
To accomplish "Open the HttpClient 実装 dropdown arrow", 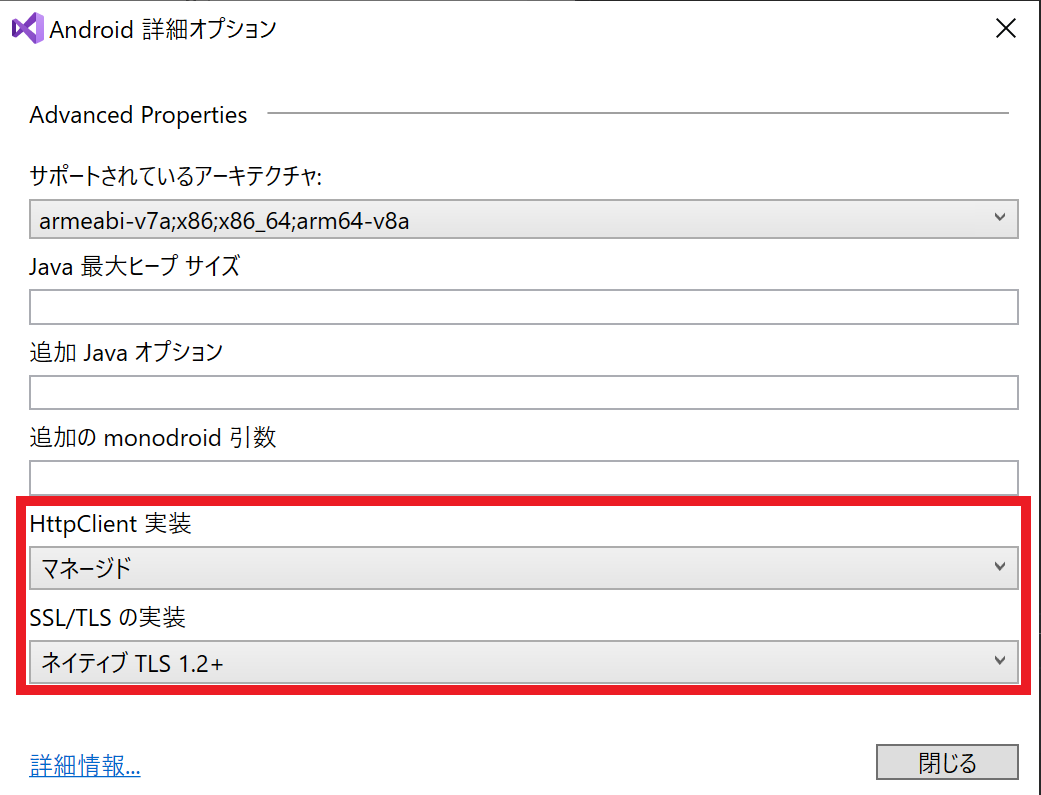I will (x=1000, y=568).
